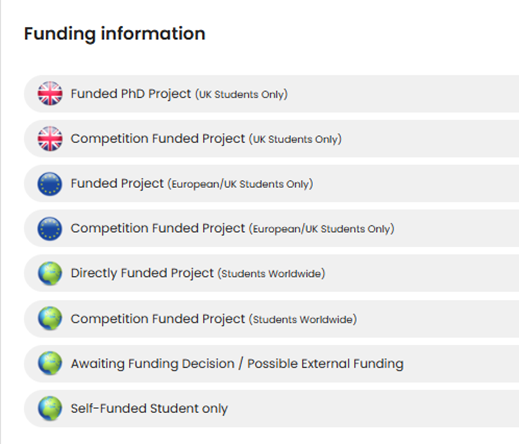
Task: Open Awaiting Funding Decision / Possible External Funding
Action: [x=271, y=364]
